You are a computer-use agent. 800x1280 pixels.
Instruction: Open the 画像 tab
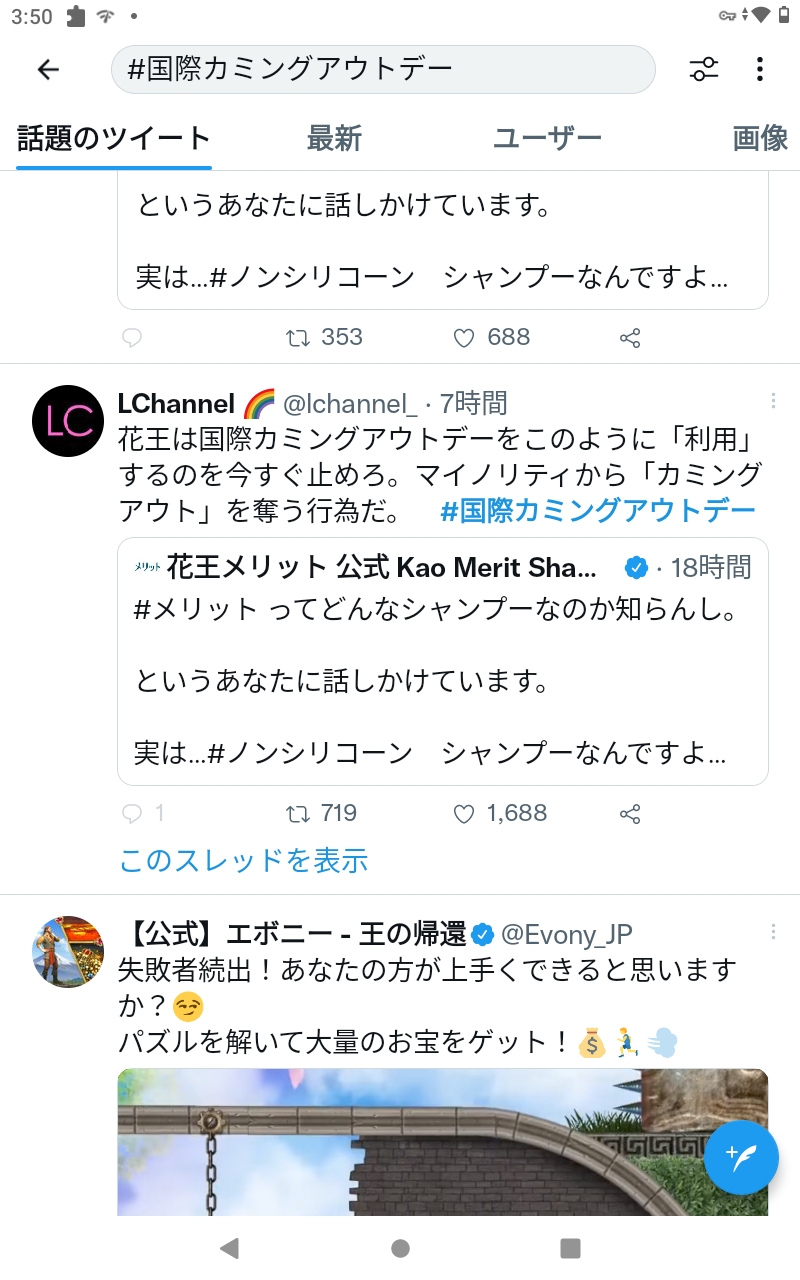coord(760,138)
